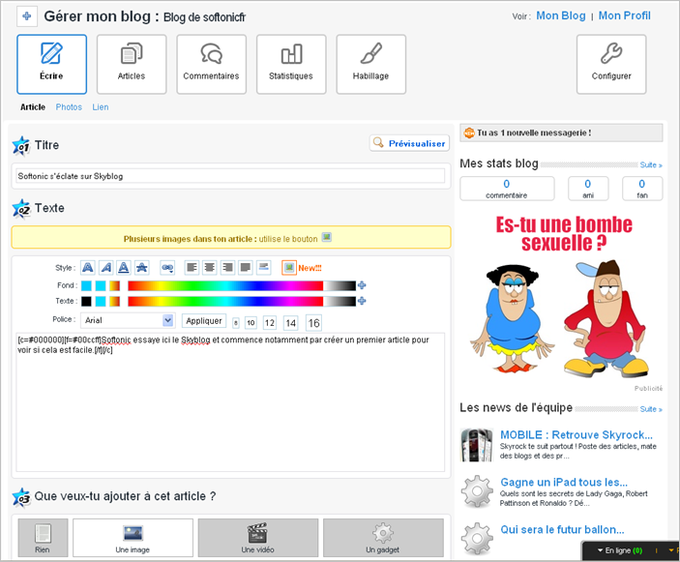Open the Commentaires section
The image size is (680, 562).
pos(211,64)
